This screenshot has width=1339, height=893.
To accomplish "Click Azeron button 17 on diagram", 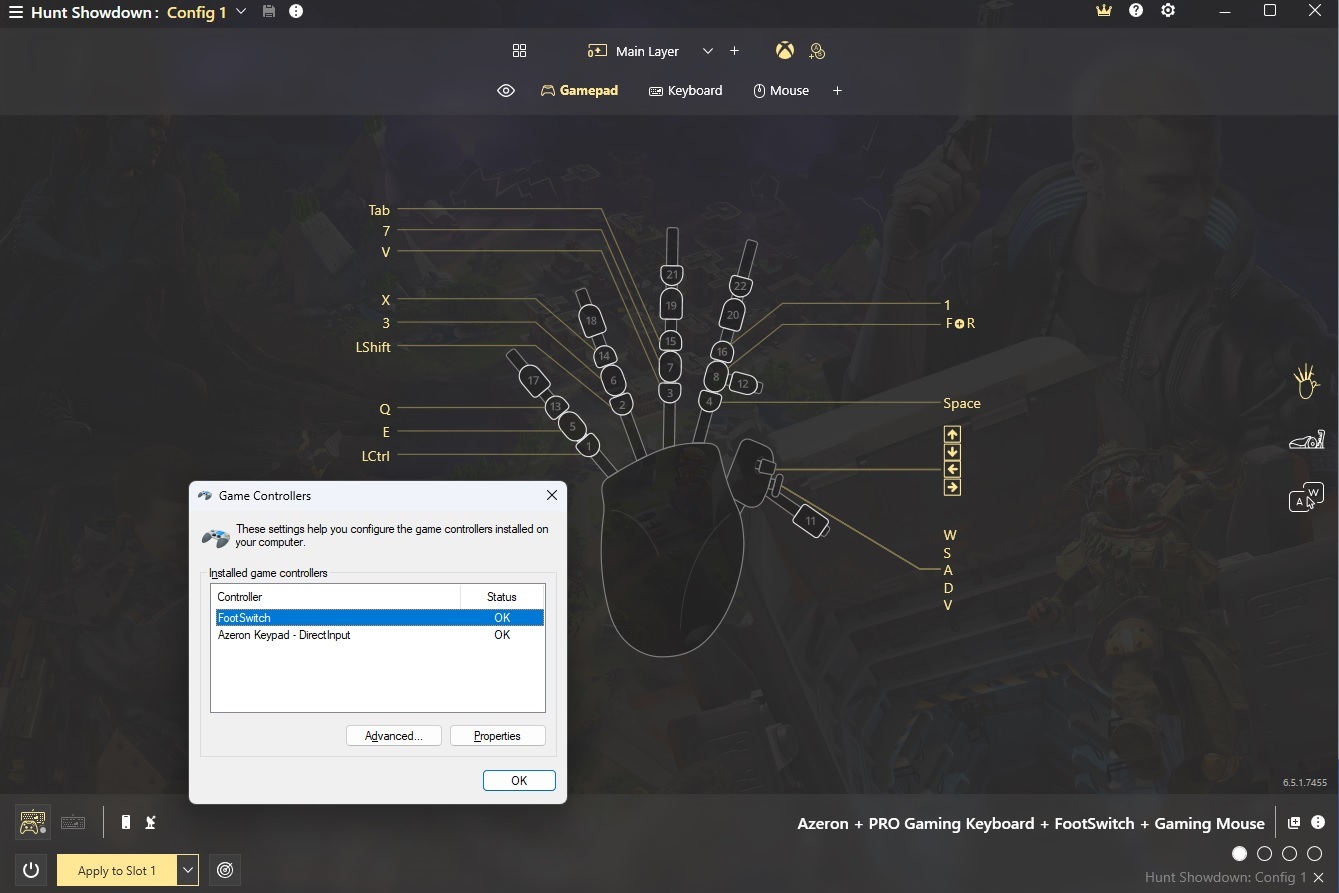I will [533, 380].
